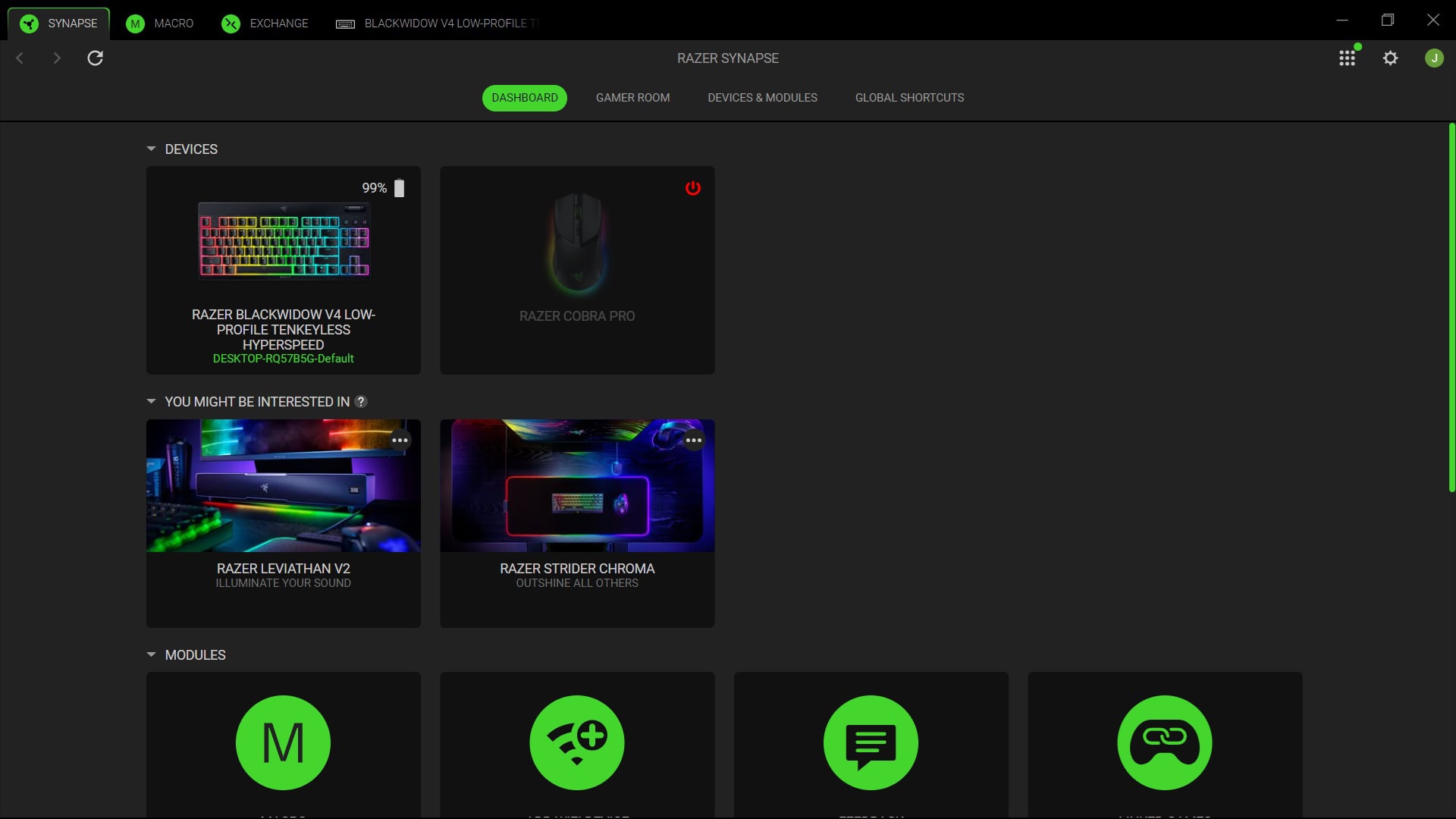Select the Dashboard tab
This screenshot has width=1456, height=819.
[525, 98]
